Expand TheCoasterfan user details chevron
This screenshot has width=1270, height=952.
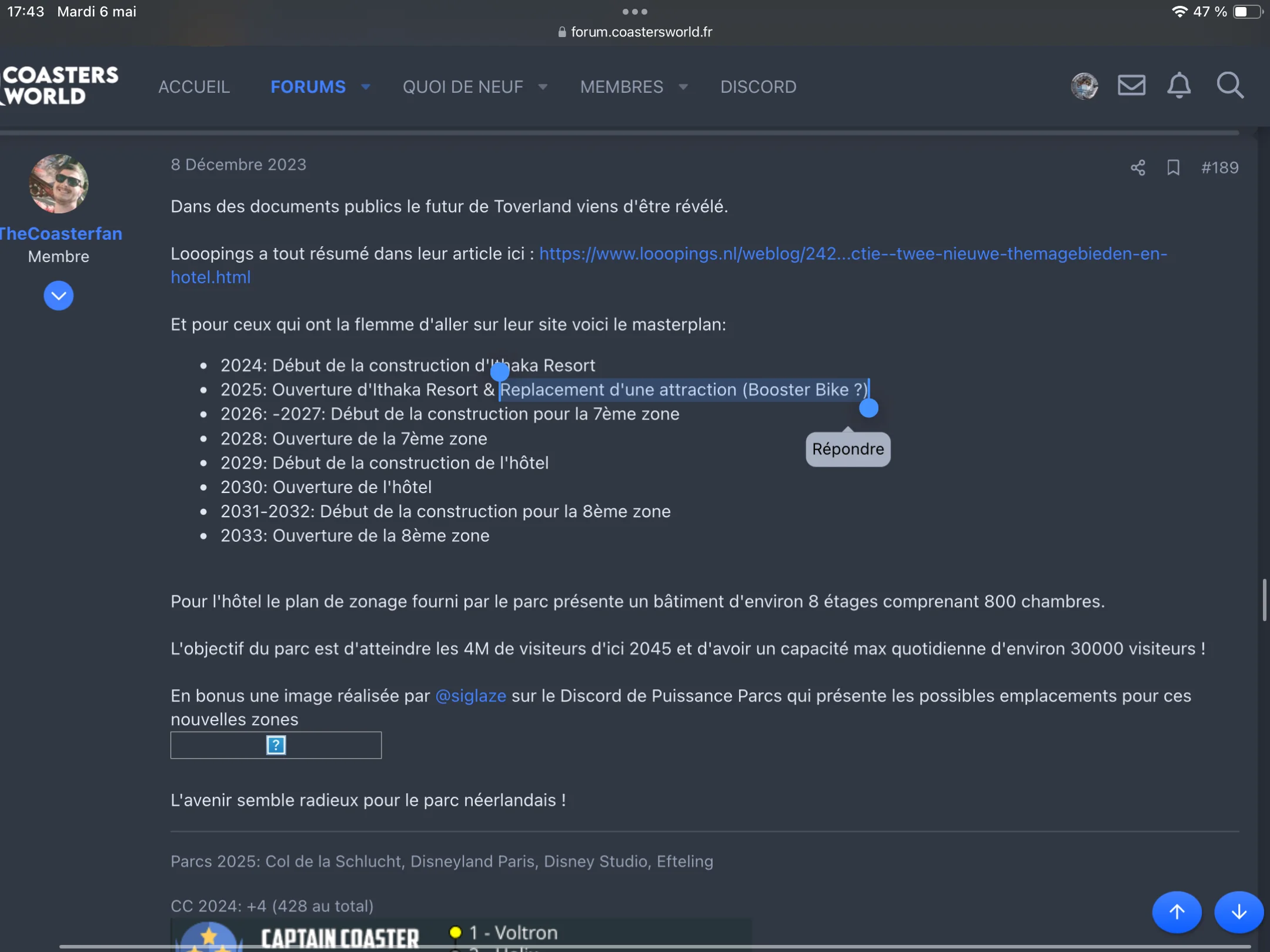point(59,296)
